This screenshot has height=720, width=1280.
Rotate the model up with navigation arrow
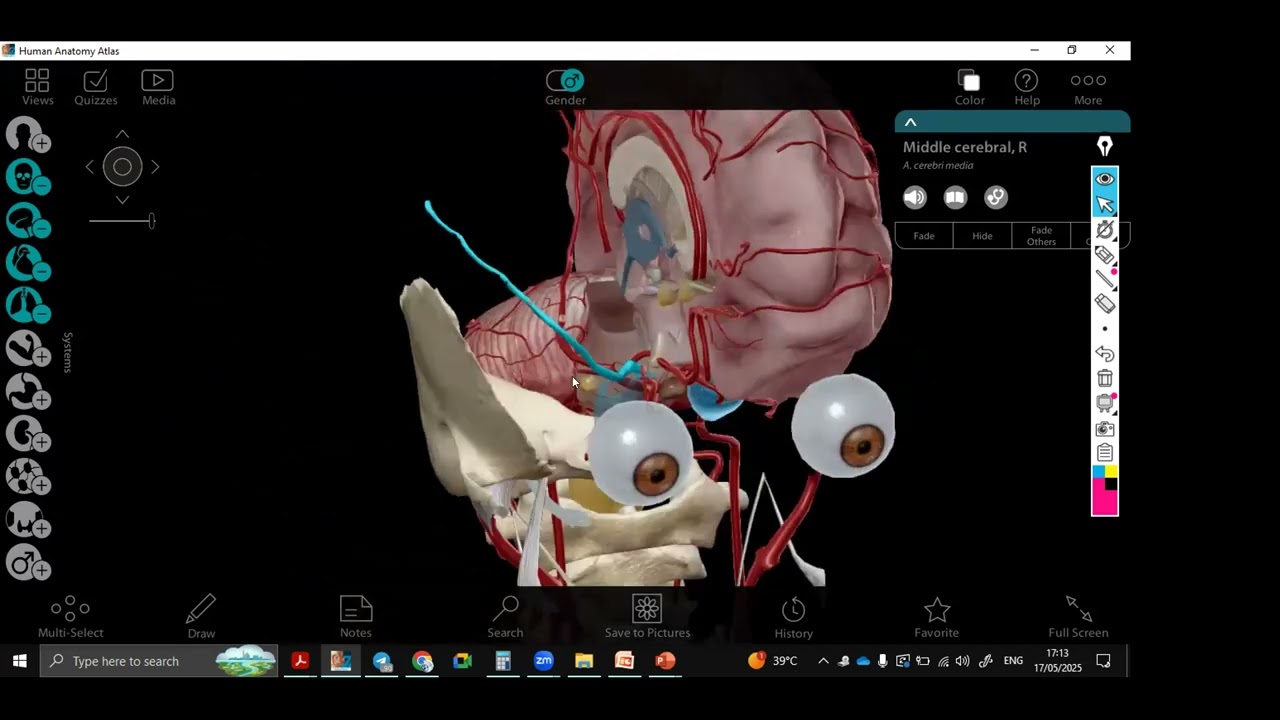click(122, 134)
